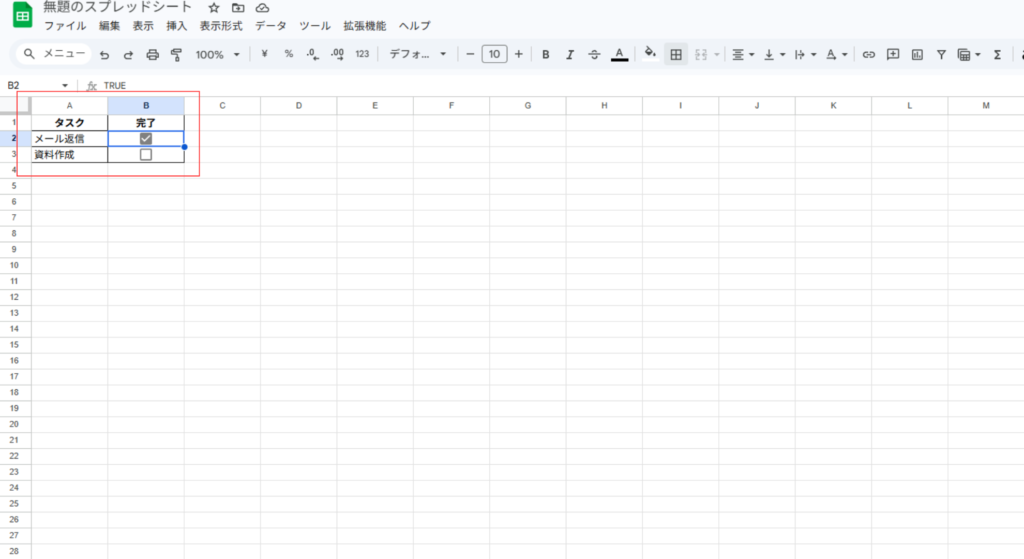The image size is (1024, 559).
Task: Open the horizontal align dropdown
Action: (x=742, y=54)
